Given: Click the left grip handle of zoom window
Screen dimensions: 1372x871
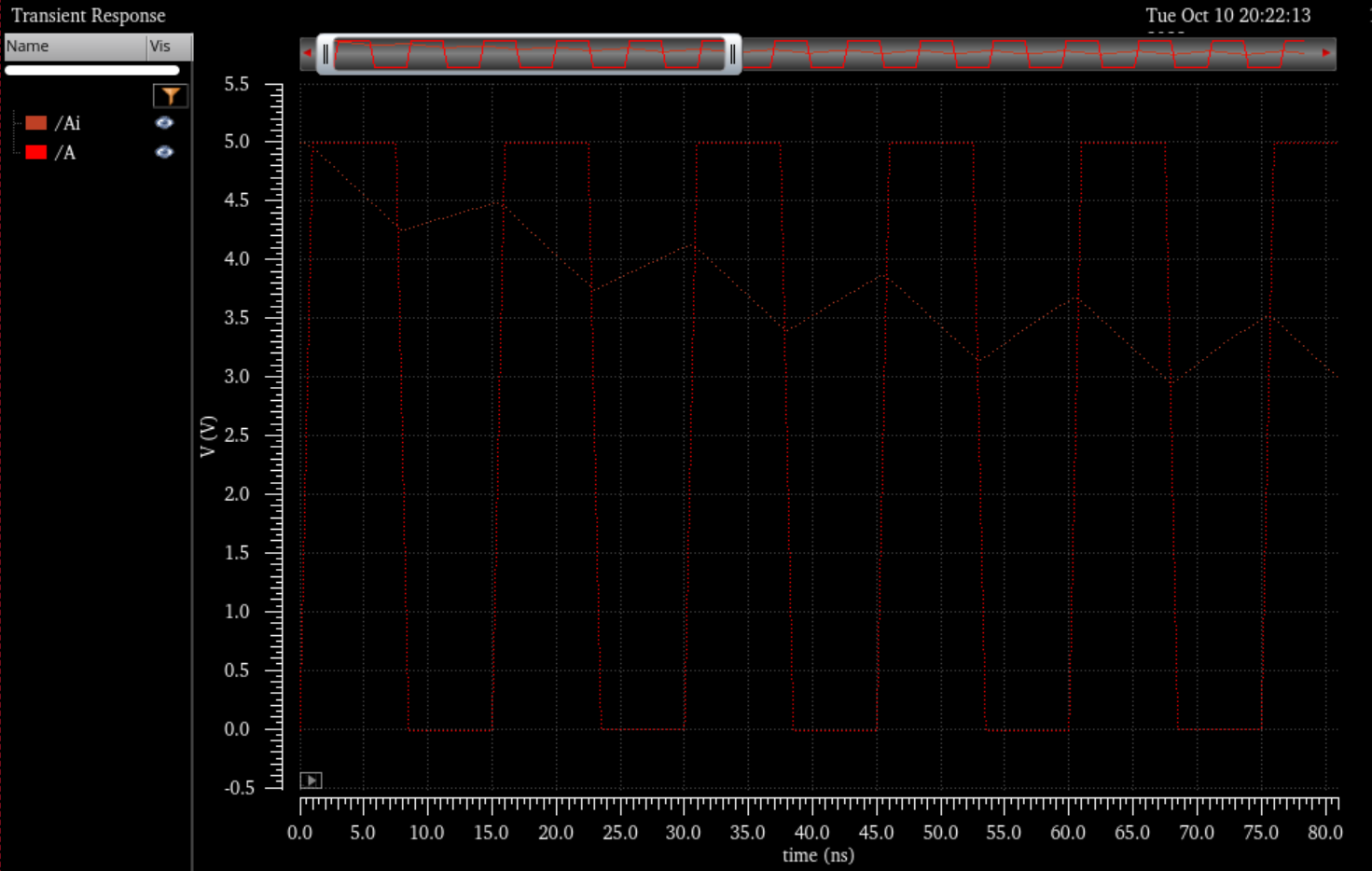Looking at the screenshot, I should pyautogui.click(x=326, y=54).
